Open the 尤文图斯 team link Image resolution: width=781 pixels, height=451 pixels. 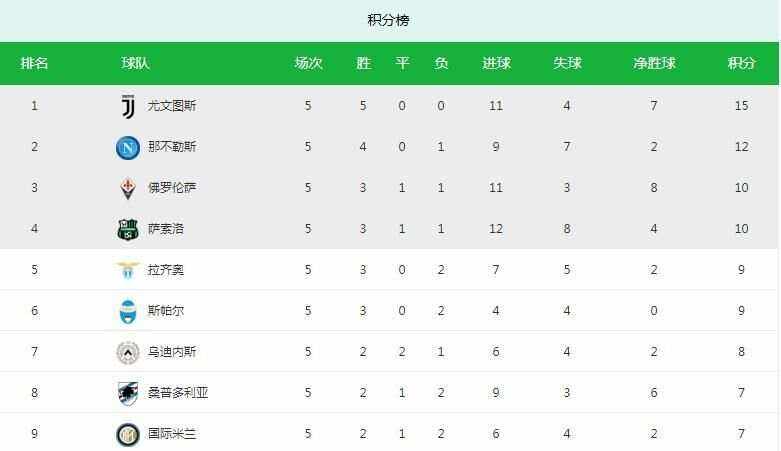(172, 106)
